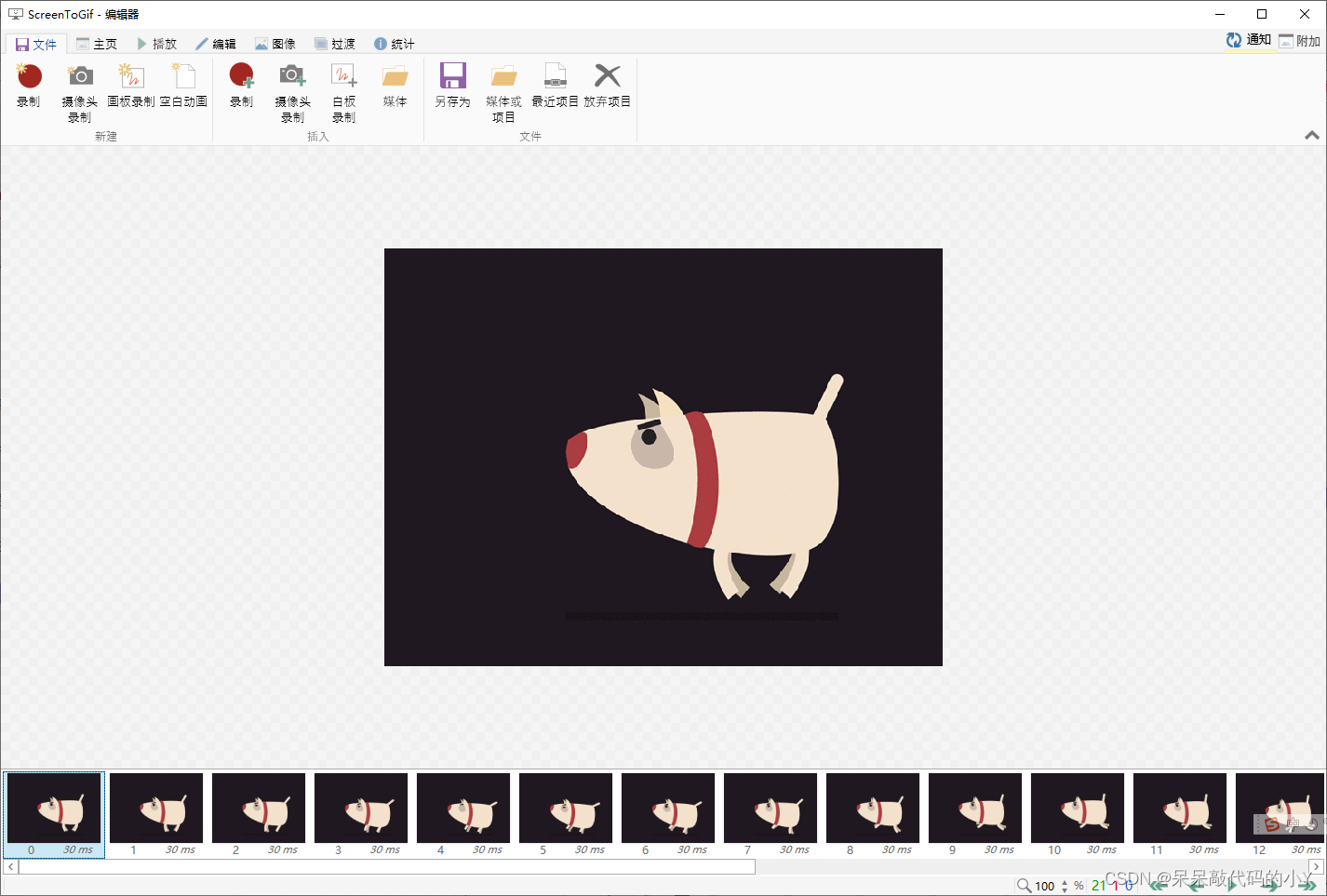Insert a webcam recording (摄像头录制) from 插入 group
The width and height of the screenshot is (1327, 896).
pyautogui.click(x=293, y=93)
